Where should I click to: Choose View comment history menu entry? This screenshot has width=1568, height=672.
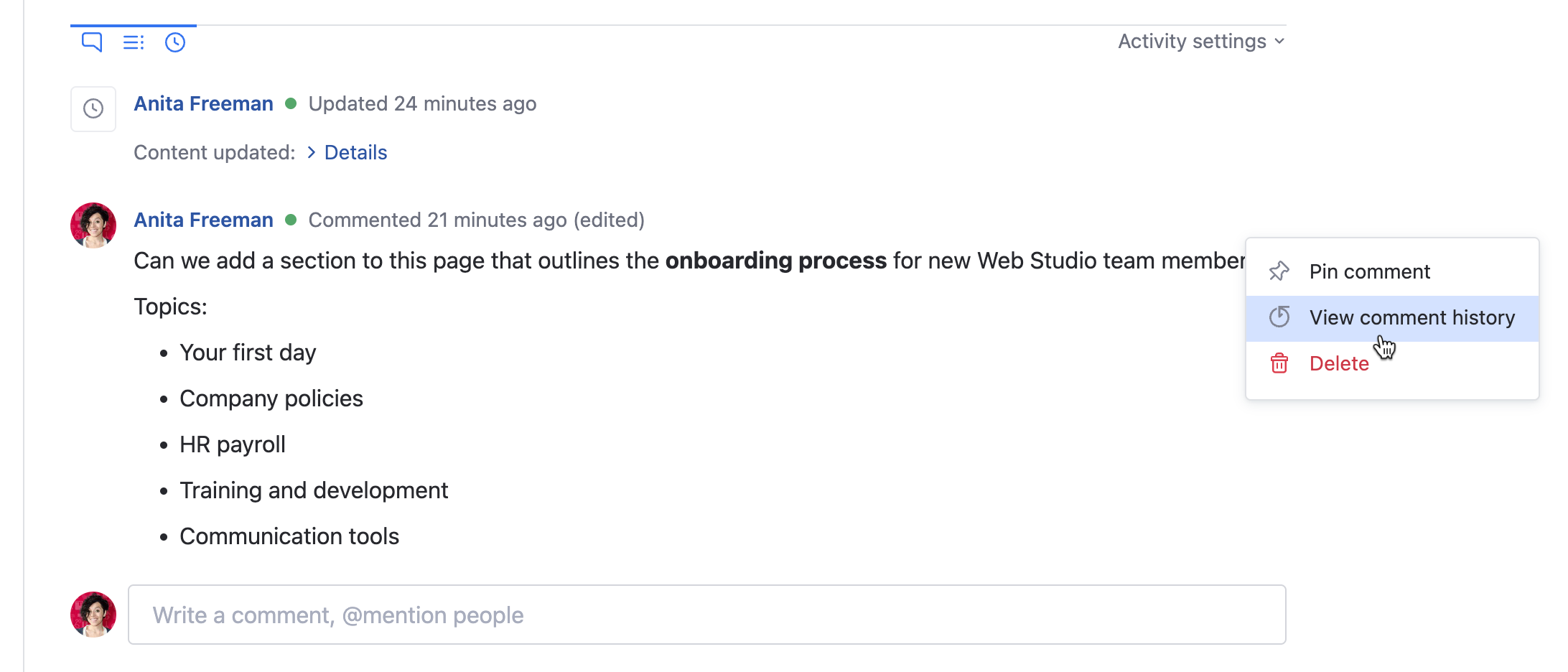1411,317
